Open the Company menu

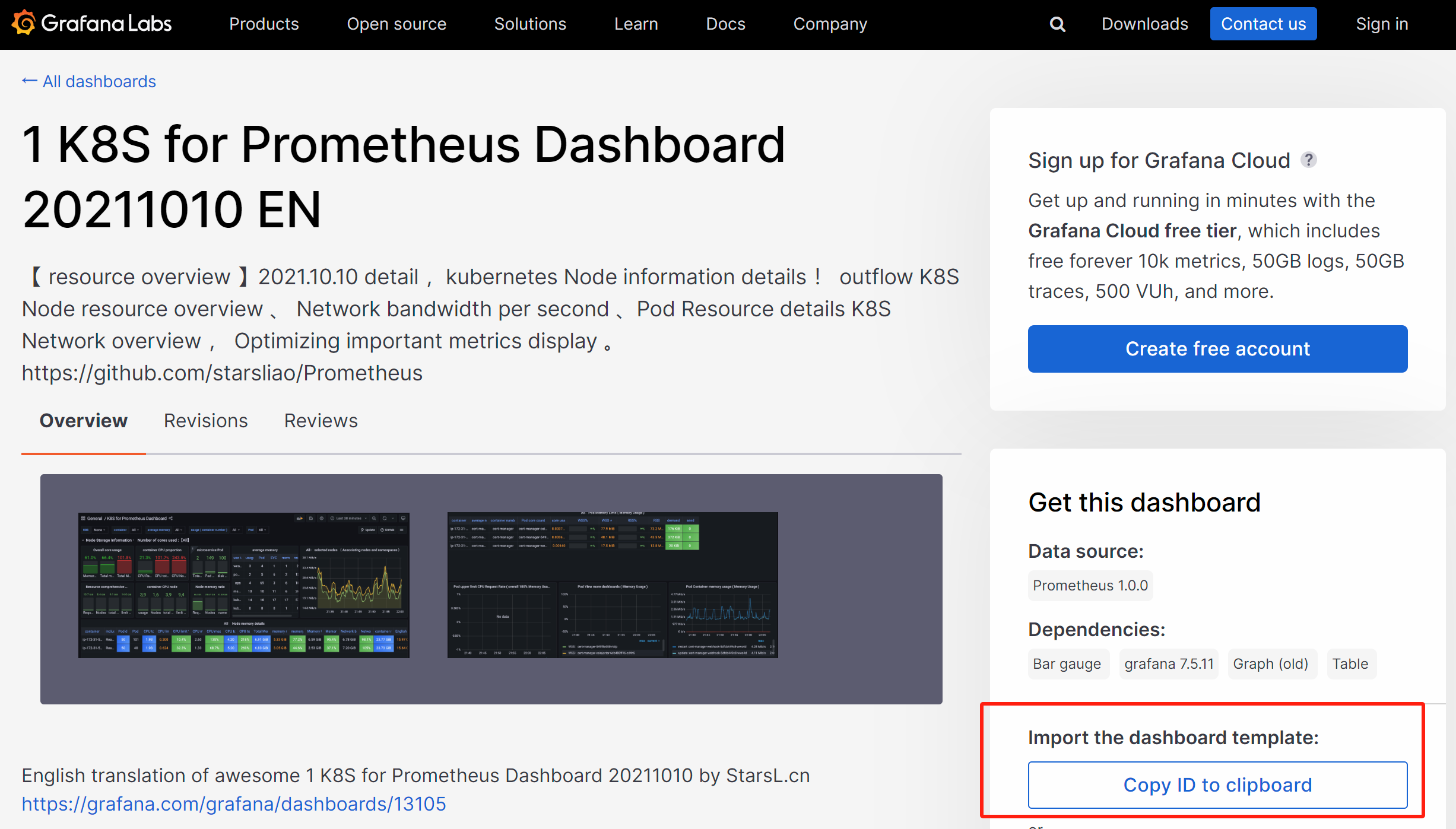tap(830, 24)
